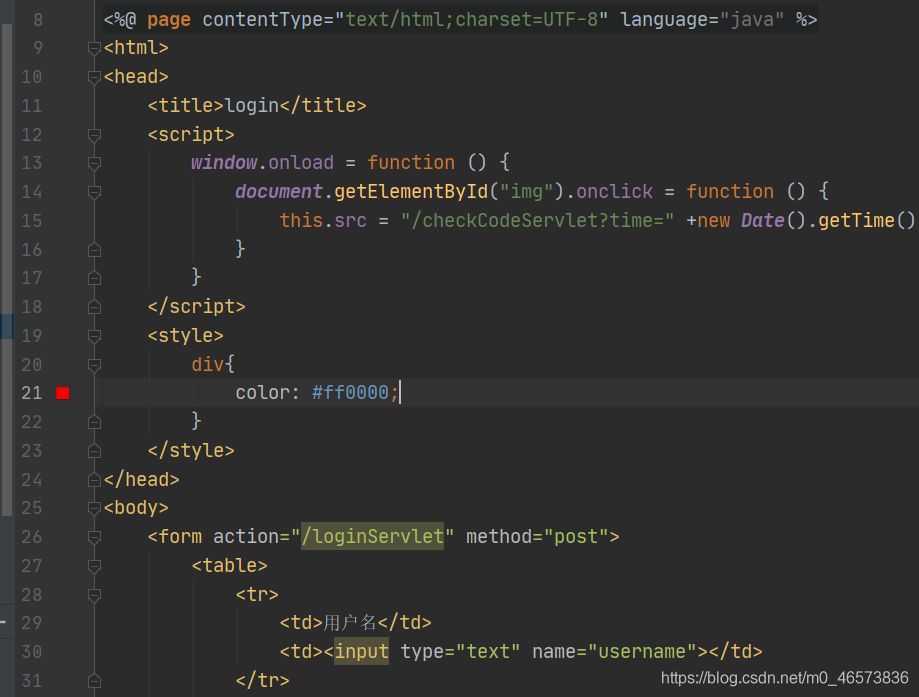
Task: Click fold end marker at line 16
Action: [x=94, y=250]
